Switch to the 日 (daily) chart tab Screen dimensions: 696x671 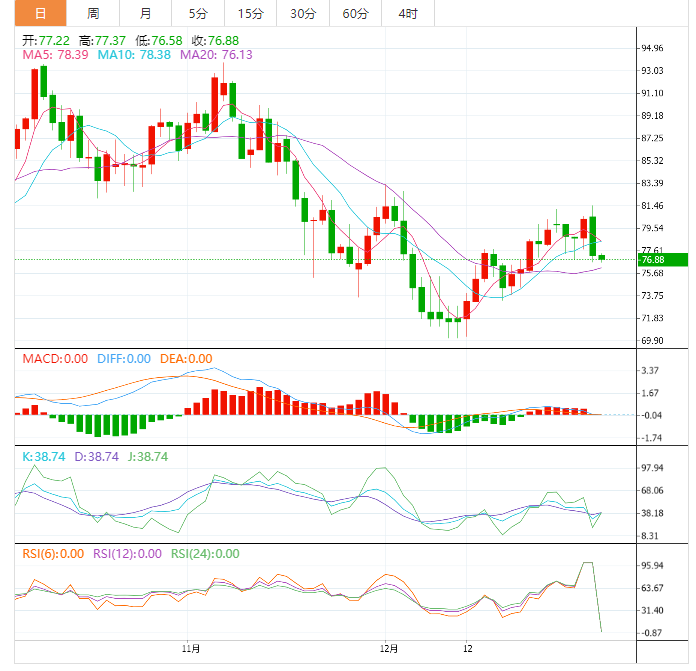tap(40, 14)
